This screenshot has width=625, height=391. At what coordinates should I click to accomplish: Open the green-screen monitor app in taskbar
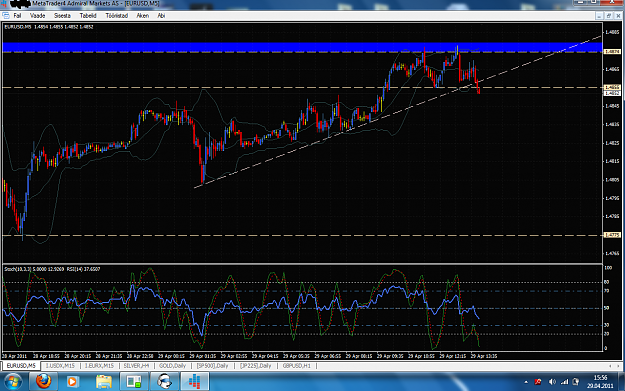coord(134,381)
